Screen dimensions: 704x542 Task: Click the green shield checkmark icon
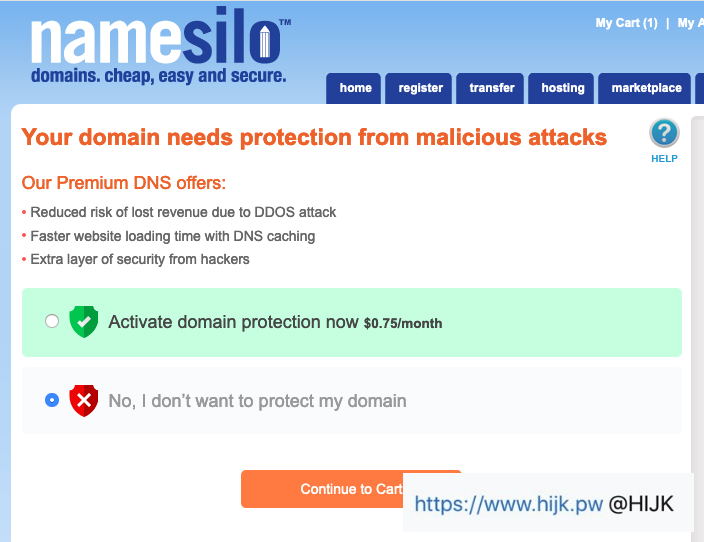coord(84,322)
